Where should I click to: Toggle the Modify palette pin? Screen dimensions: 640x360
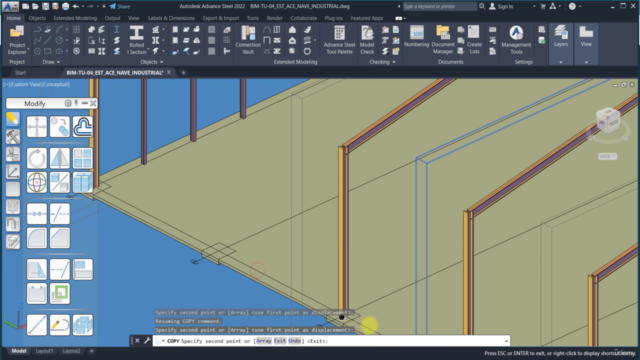click(x=76, y=103)
